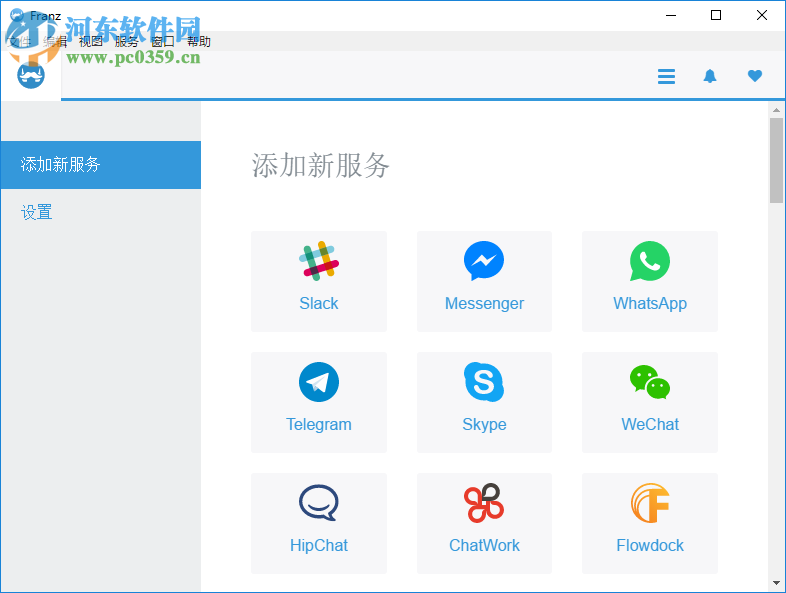Open the 视图 menu
The height and width of the screenshot is (593, 786).
pyautogui.click(x=91, y=42)
